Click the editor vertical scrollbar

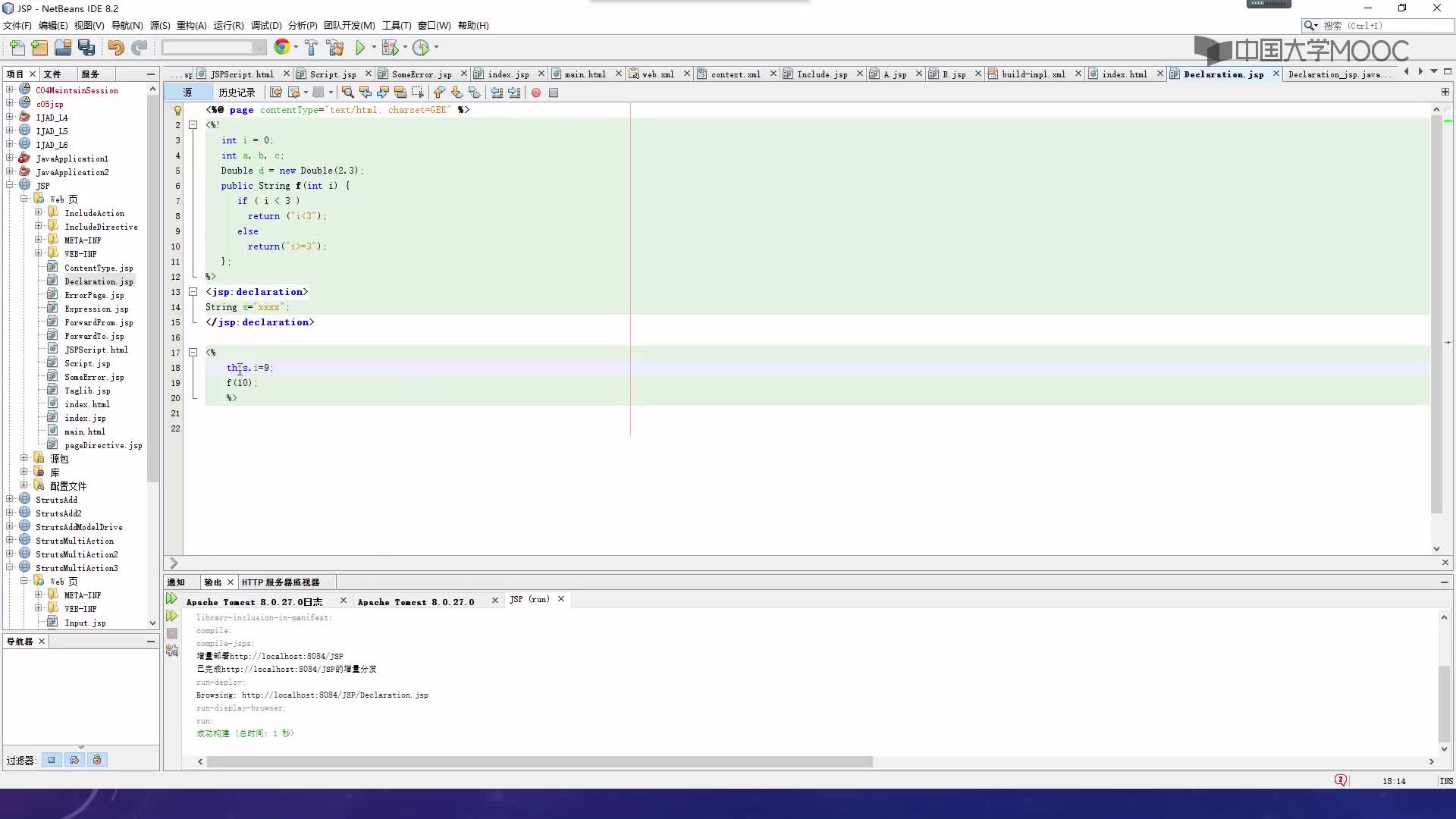pos(1436,315)
